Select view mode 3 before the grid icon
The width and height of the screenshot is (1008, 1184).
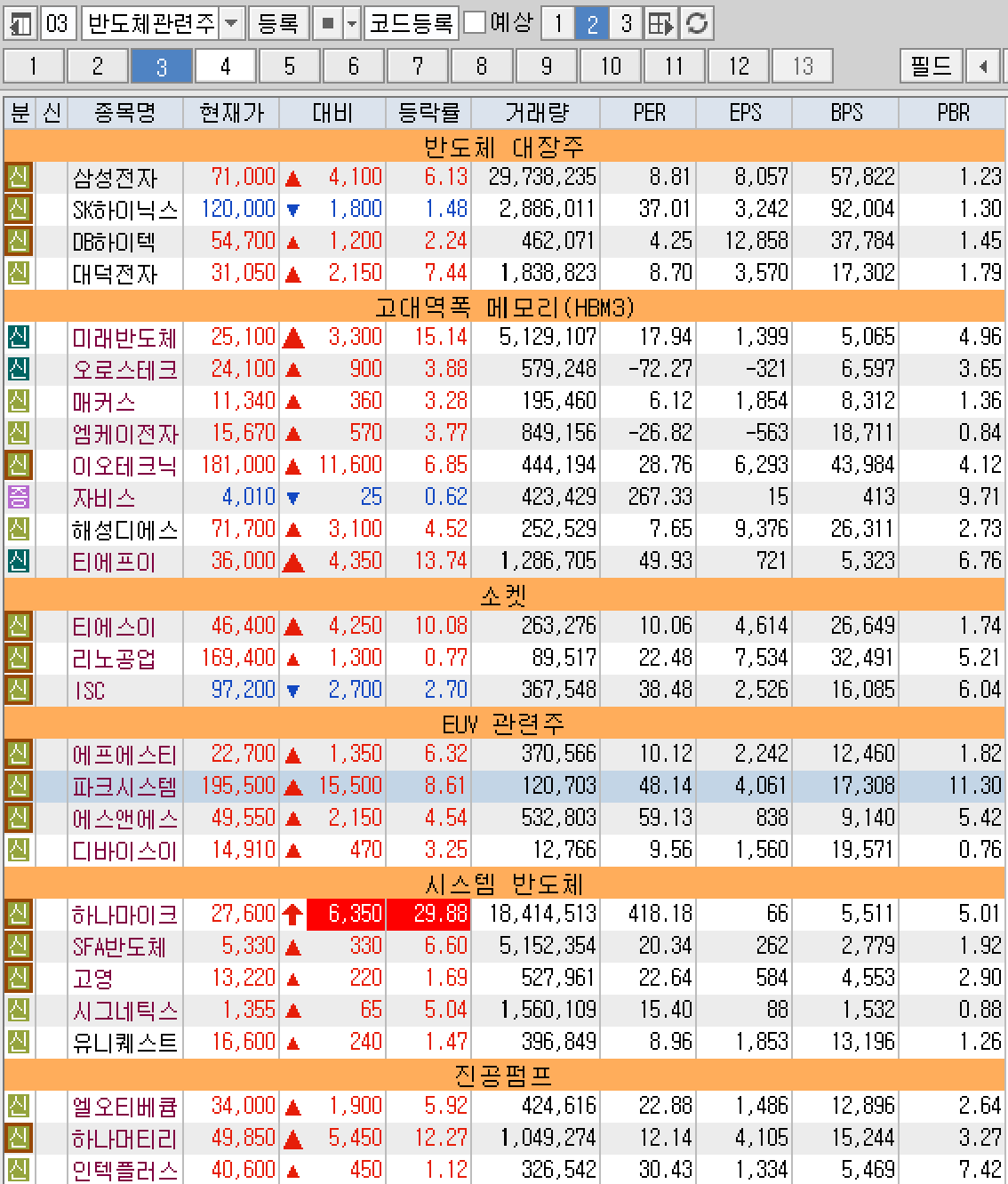pos(626,23)
